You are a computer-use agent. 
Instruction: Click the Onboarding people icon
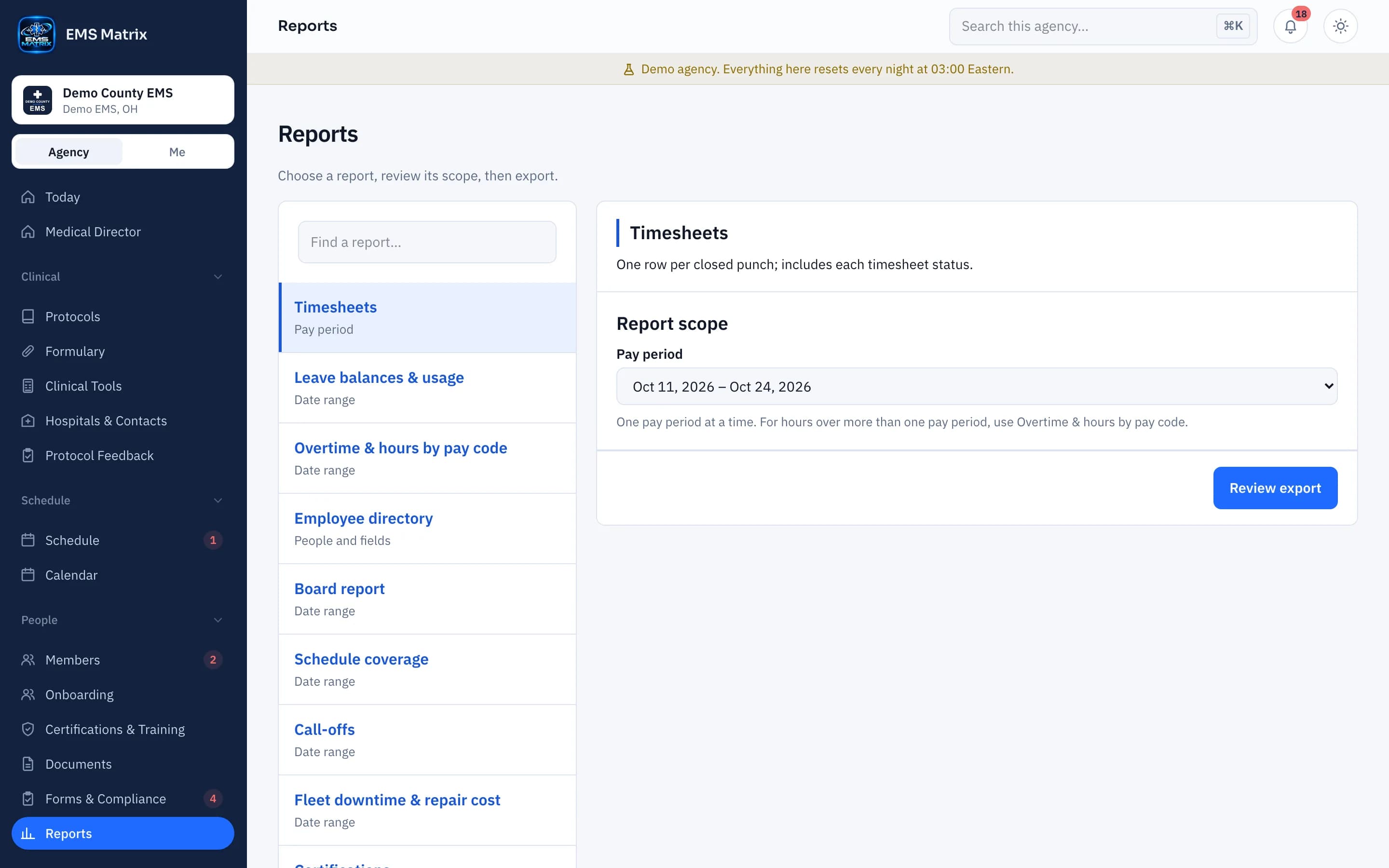[x=28, y=694]
